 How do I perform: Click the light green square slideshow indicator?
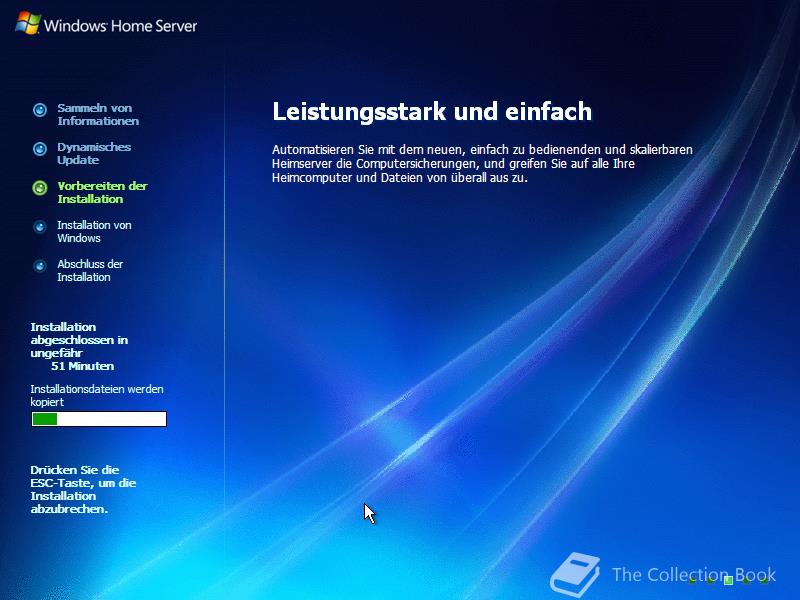(729, 580)
